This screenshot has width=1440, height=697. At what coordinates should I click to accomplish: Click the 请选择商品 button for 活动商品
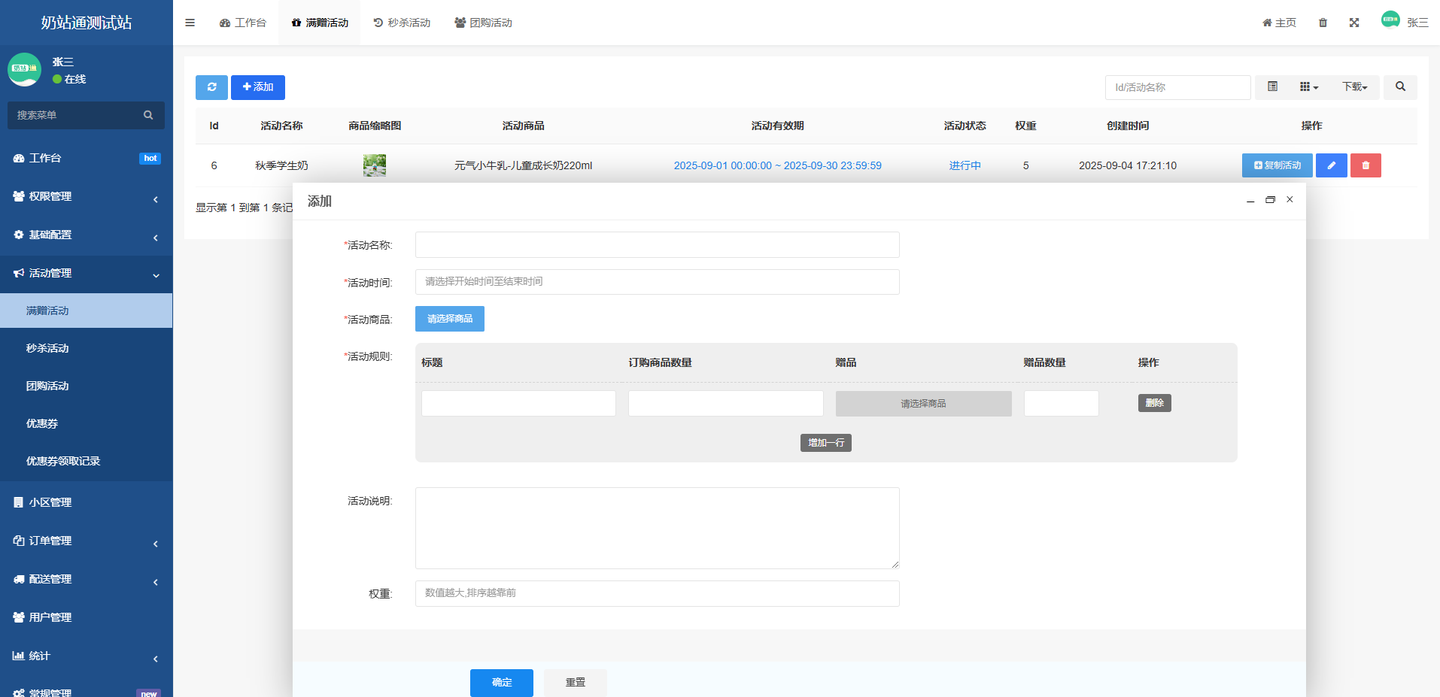click(450, 319)
